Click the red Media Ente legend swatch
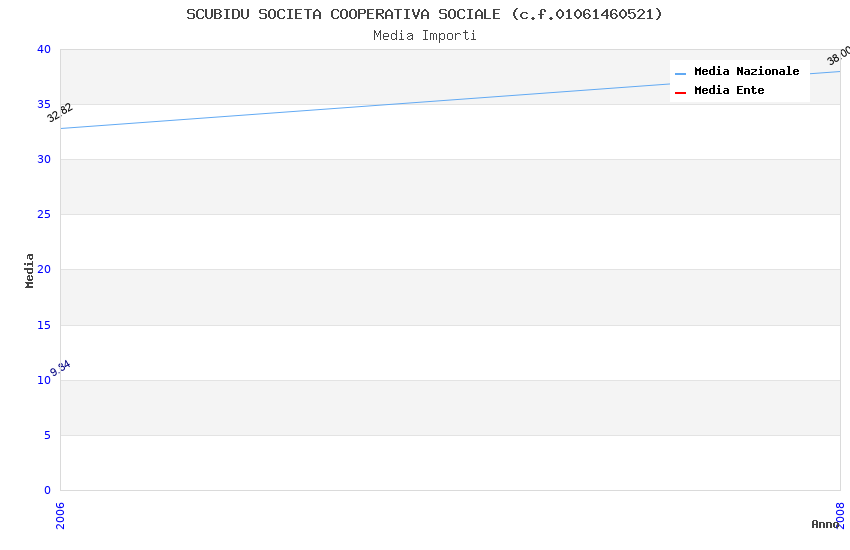This screenshot has width=850, height=550. (680, 93)
